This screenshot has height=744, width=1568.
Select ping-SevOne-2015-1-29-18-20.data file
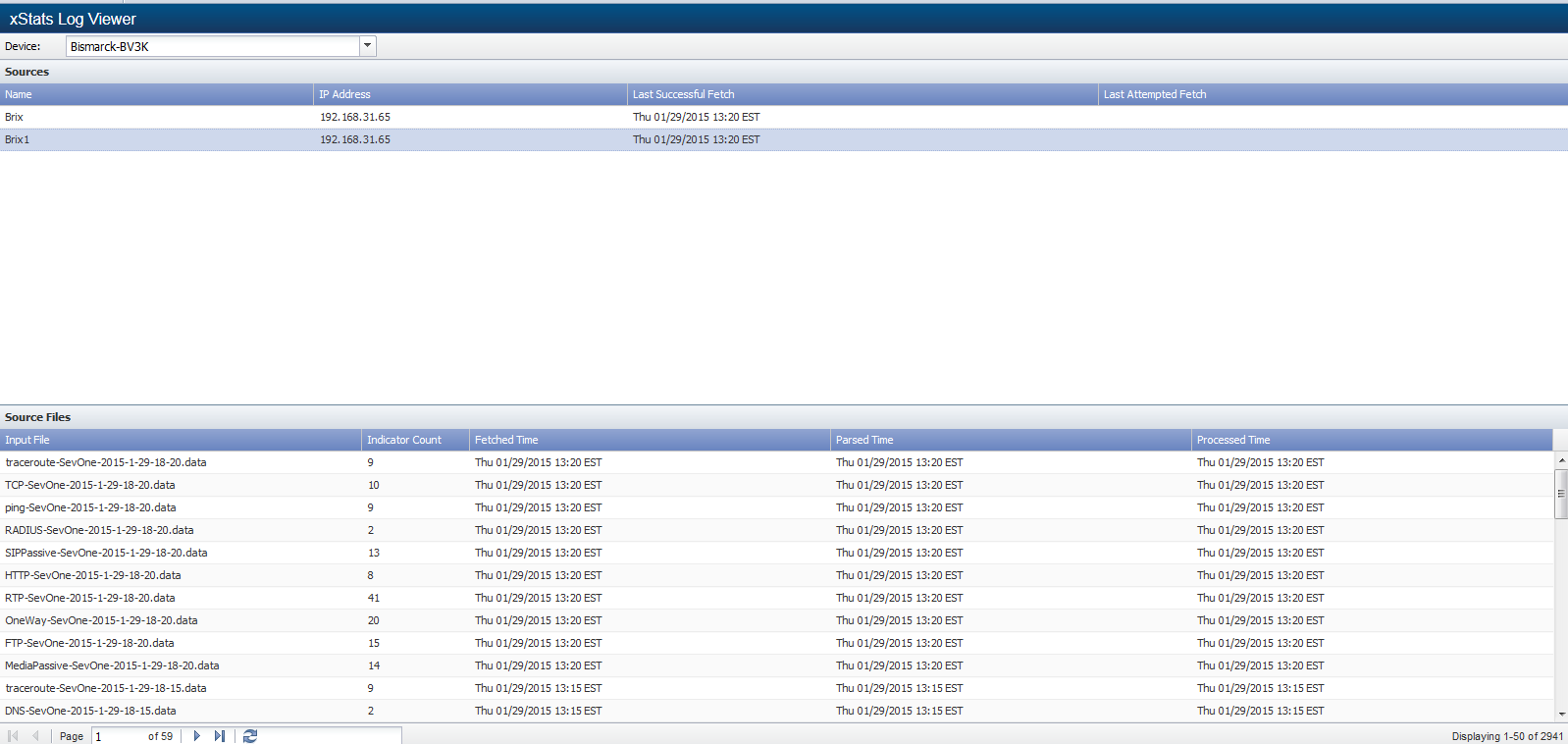point(776,507)
